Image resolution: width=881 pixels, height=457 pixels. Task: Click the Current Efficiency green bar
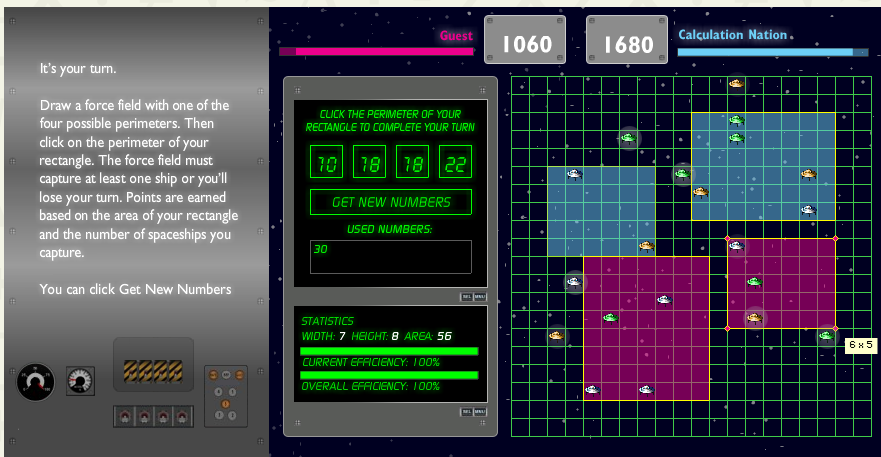click(x=389, y=351)
